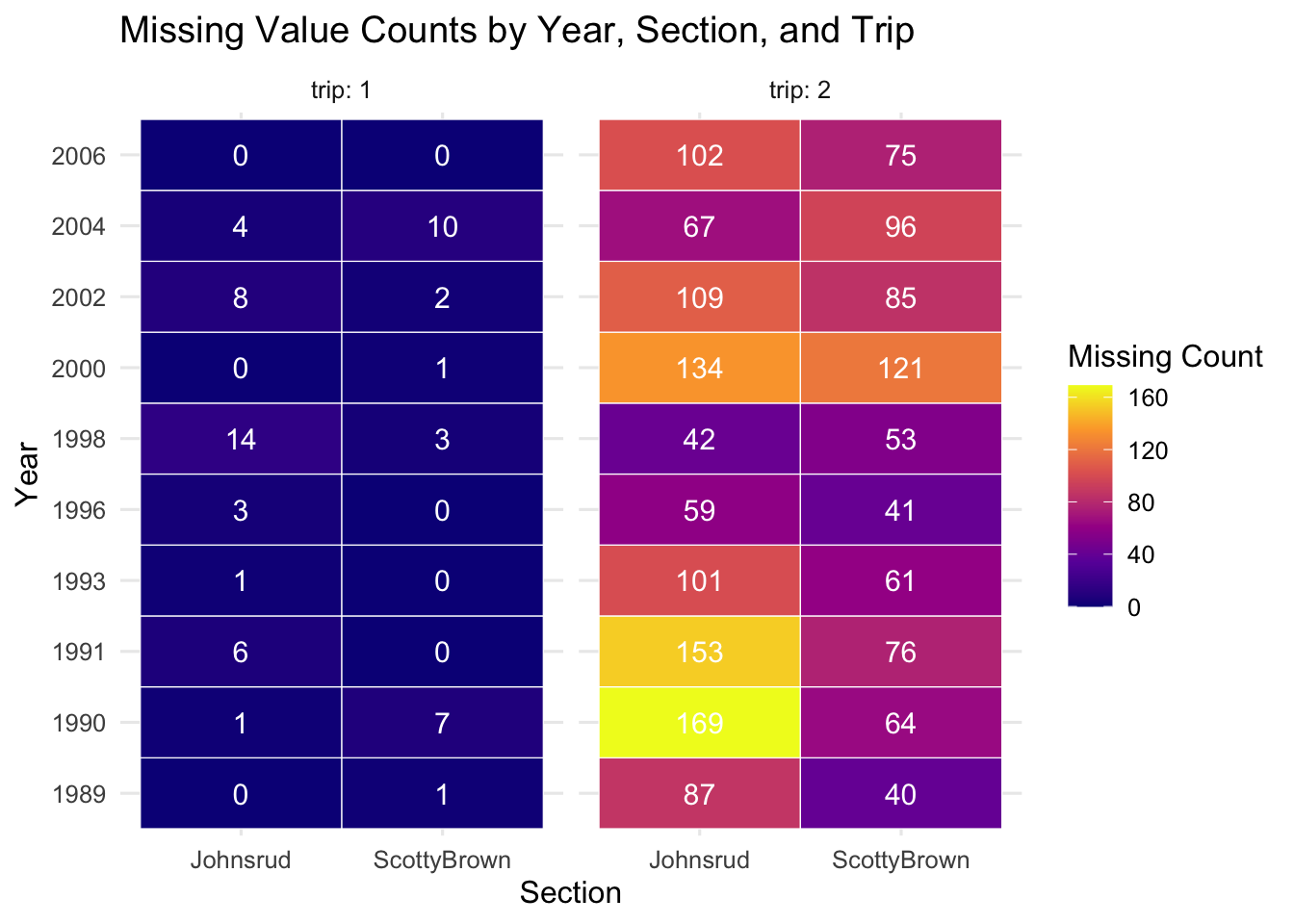
Task: Select the ScottyBrown cell showing 10
Action: tap(442, 226)
